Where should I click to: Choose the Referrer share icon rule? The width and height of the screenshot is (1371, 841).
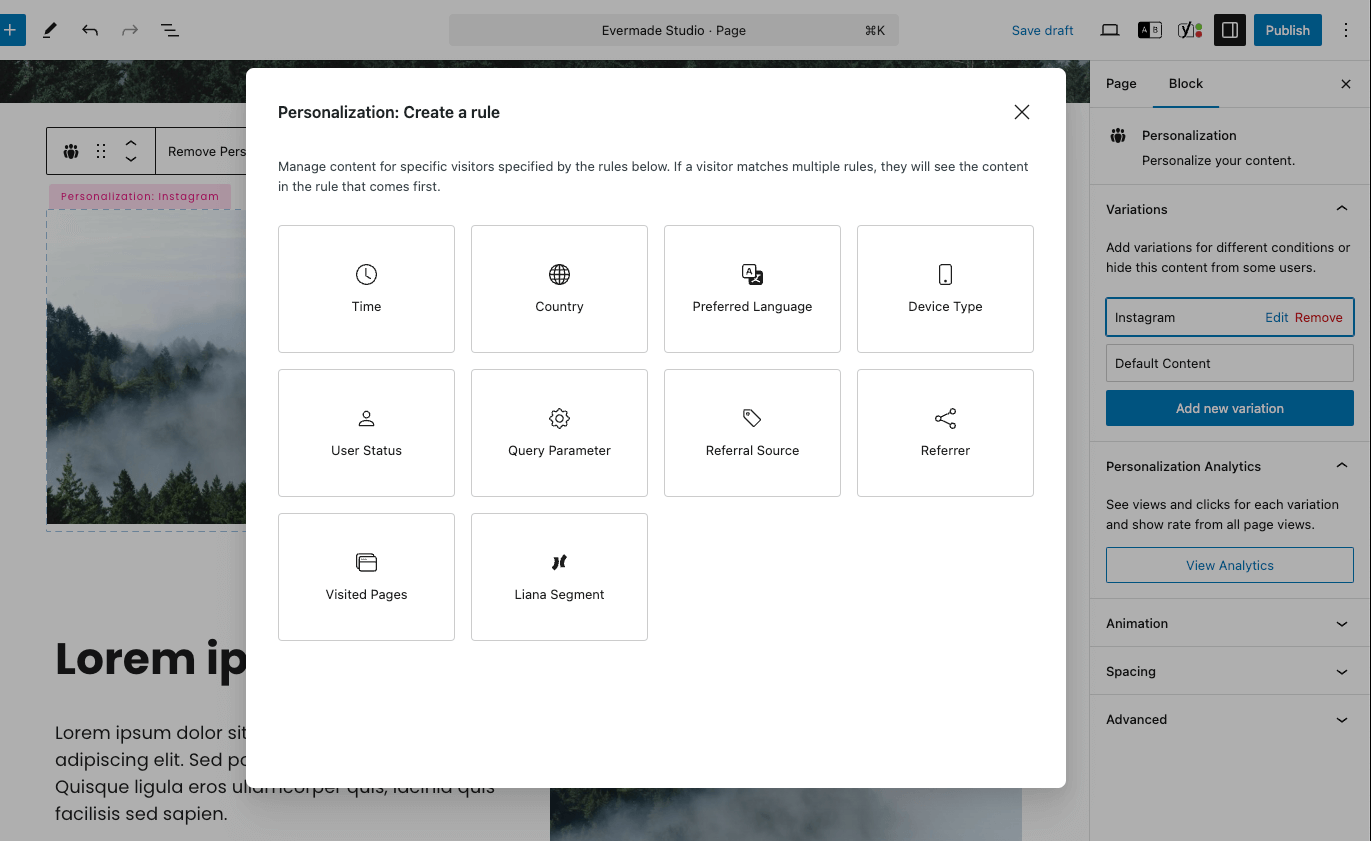[x=945, y=418]
